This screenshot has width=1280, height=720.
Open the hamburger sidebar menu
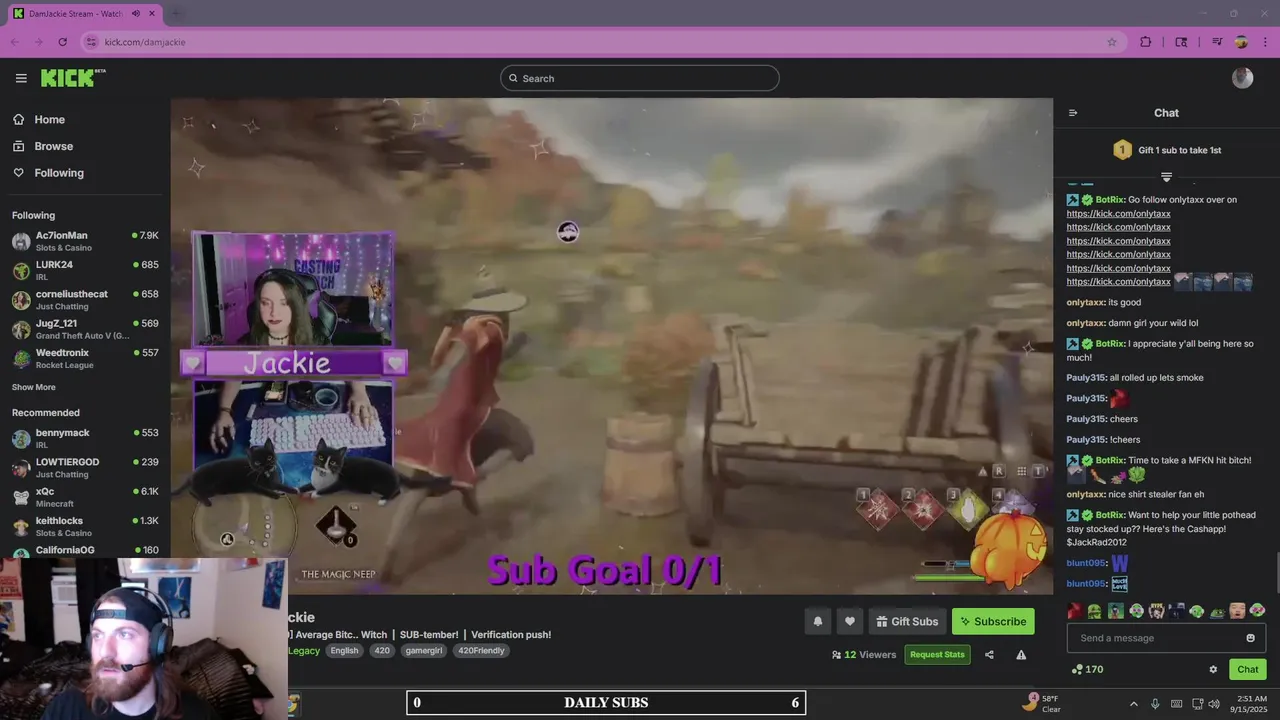(21, 78)
